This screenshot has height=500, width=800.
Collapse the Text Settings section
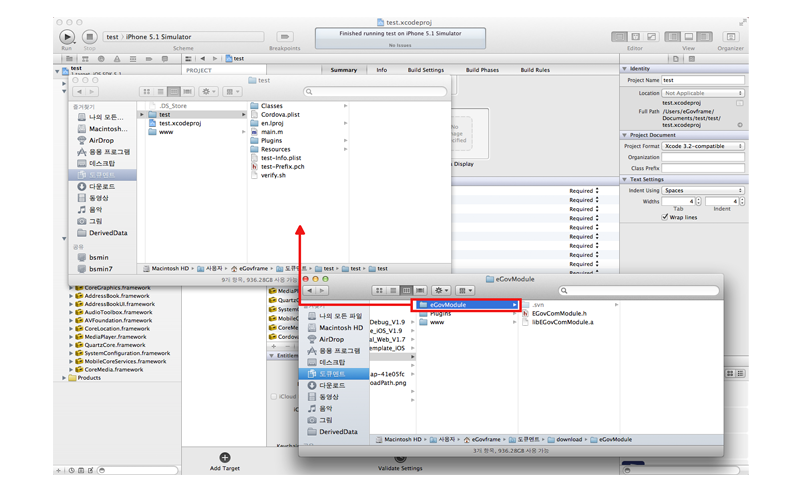[625, 179]
